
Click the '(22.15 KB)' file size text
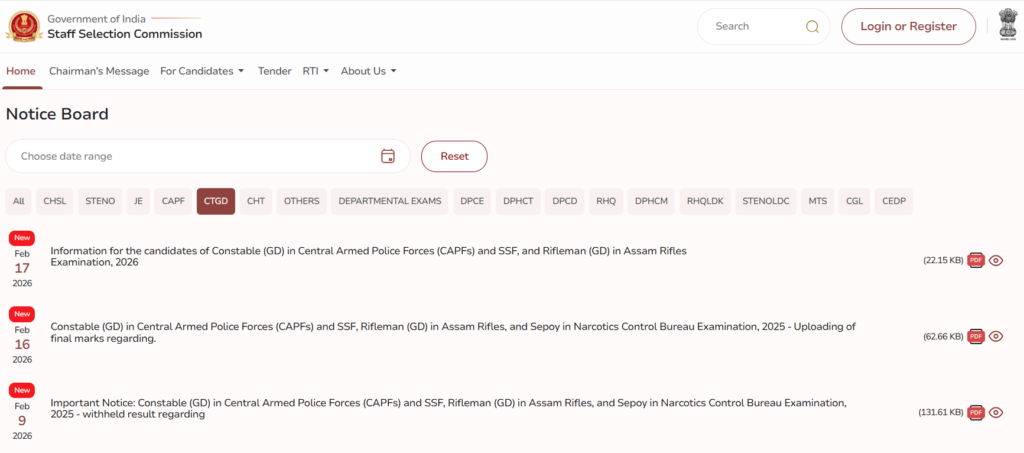[943, 260]
